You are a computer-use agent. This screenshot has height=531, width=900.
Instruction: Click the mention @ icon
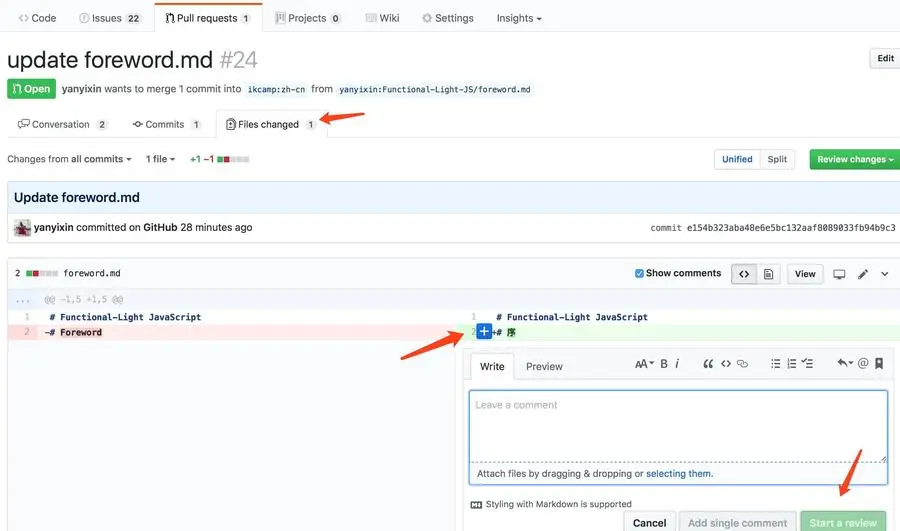tap(863, 363)
